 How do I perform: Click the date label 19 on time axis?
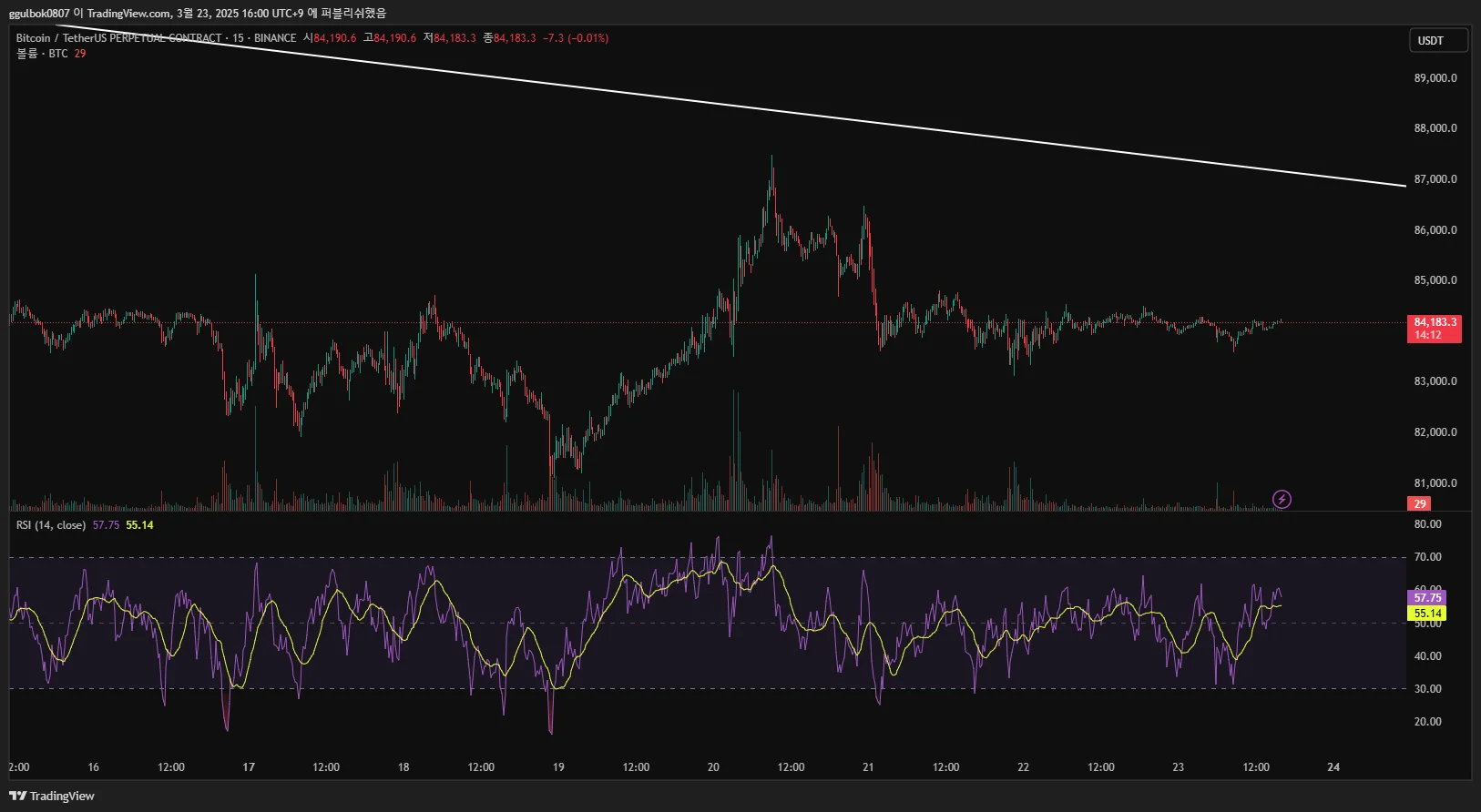point(558,767)
